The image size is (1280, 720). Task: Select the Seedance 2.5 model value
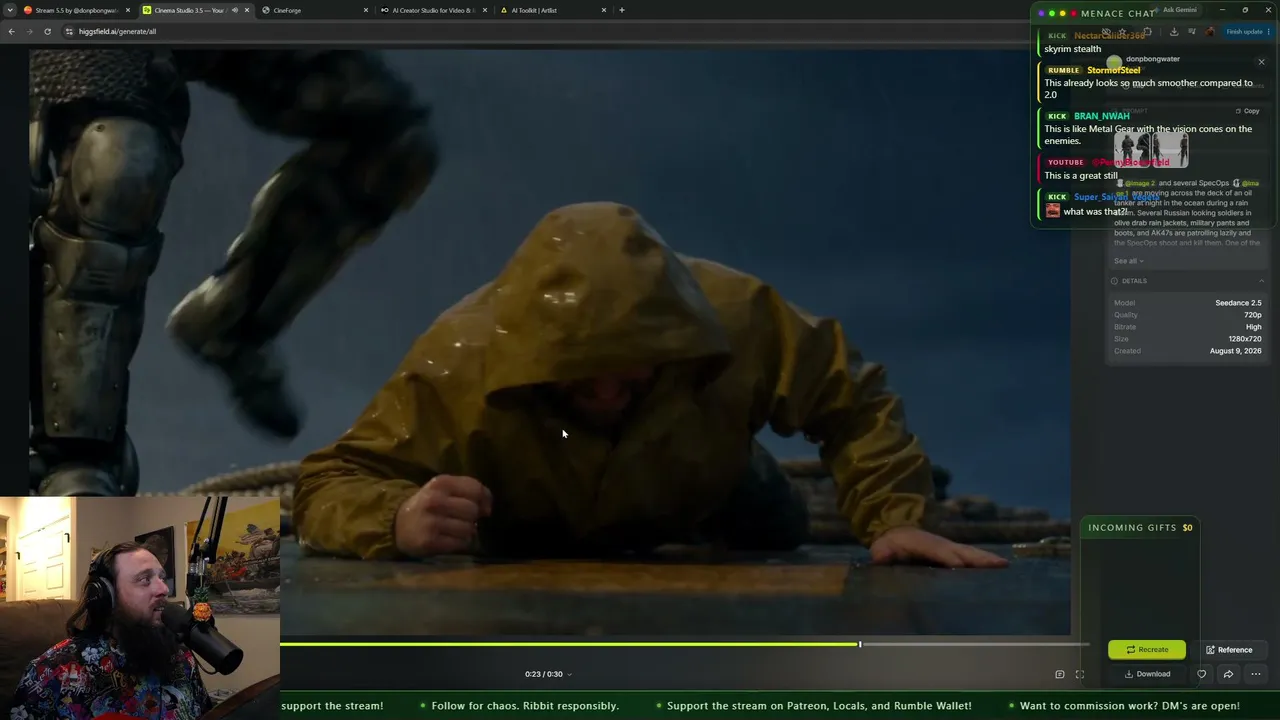(x=1238, y=303)
